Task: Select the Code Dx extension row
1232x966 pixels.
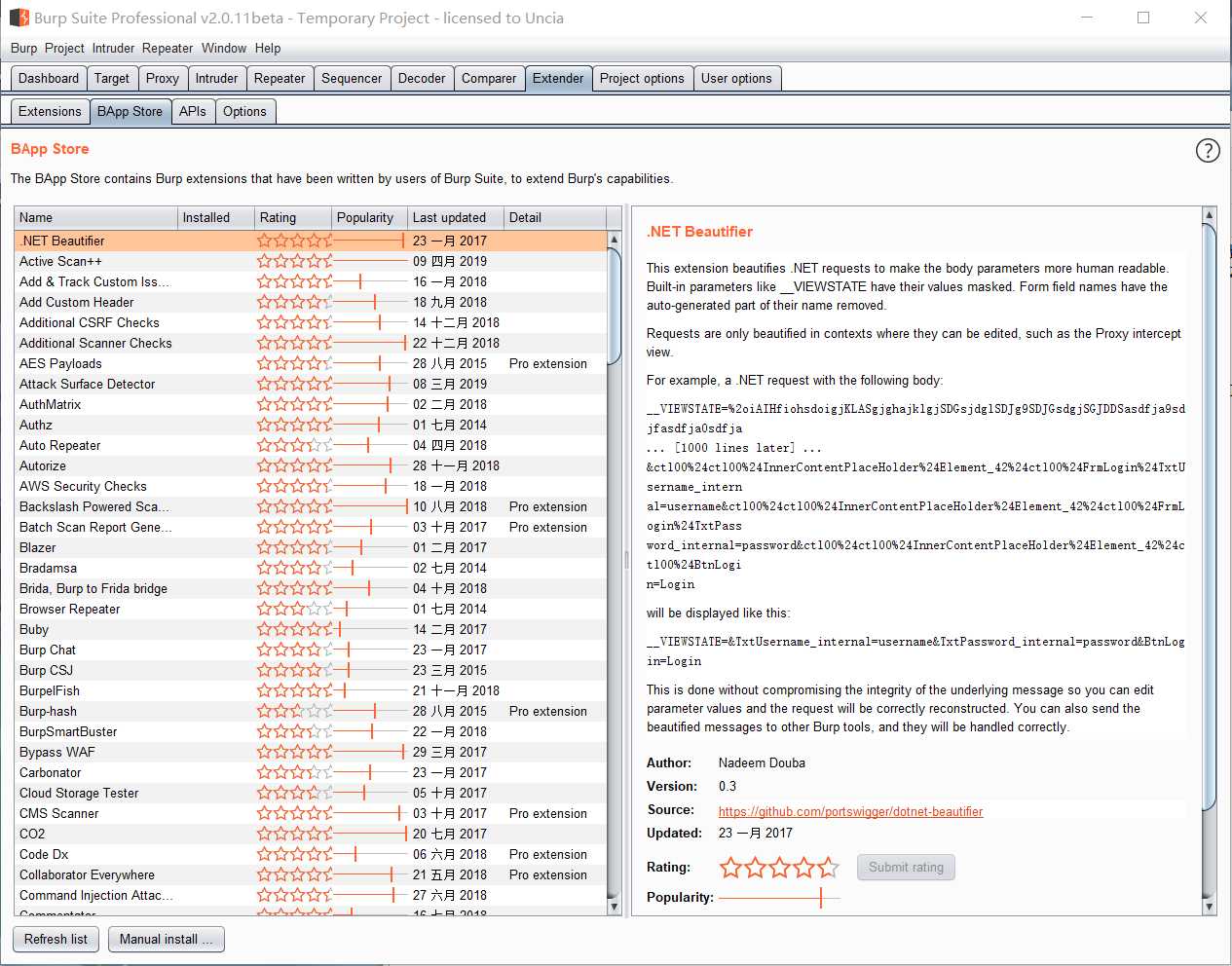Action: 311,854
